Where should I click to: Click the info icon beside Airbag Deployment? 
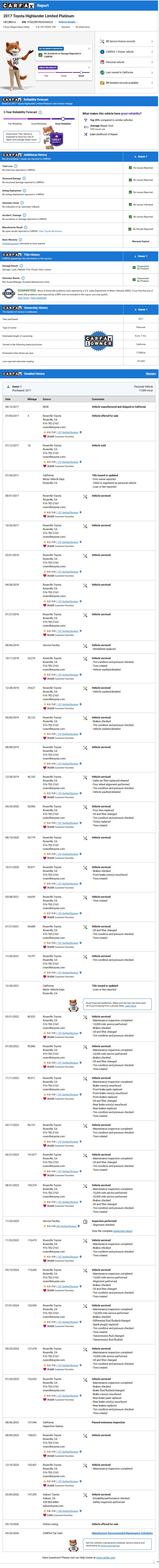(23, 190)
